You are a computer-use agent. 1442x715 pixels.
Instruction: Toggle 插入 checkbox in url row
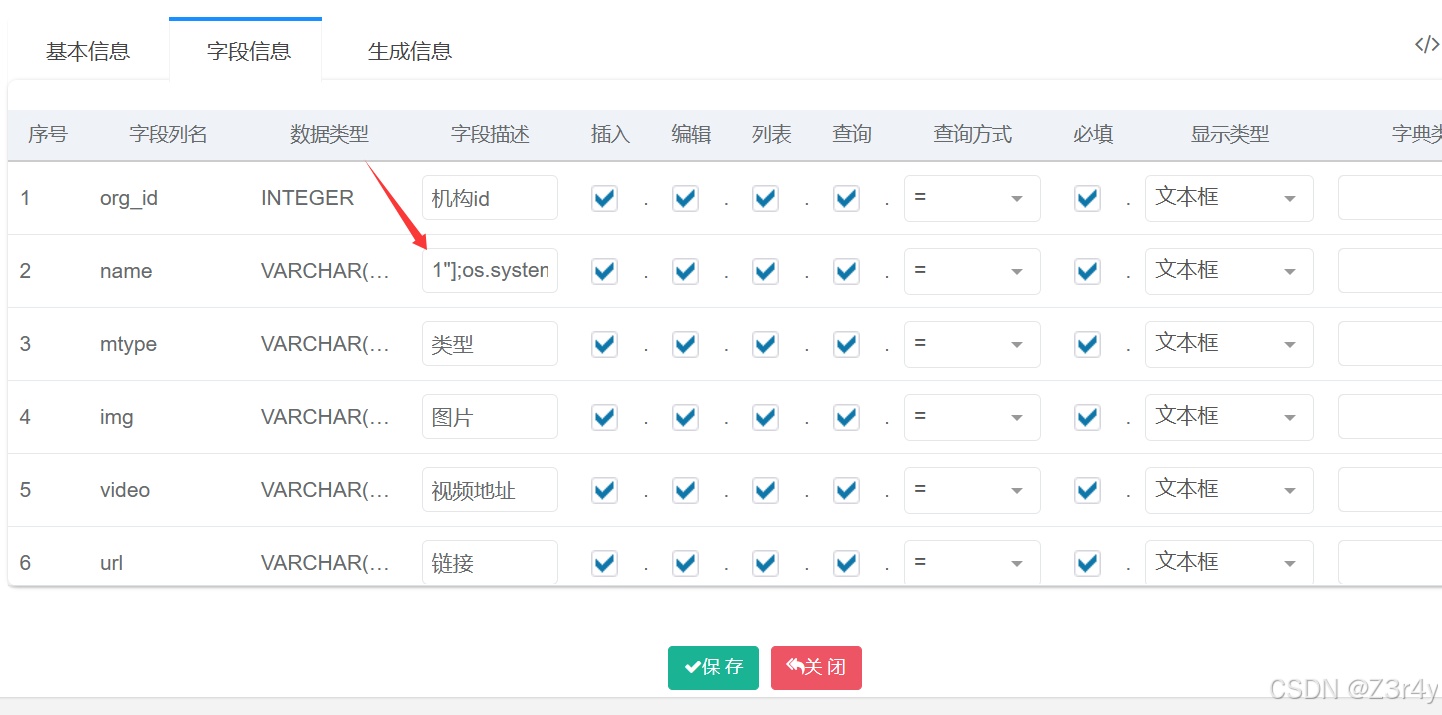pyautogui.click(x=604, y=563)
